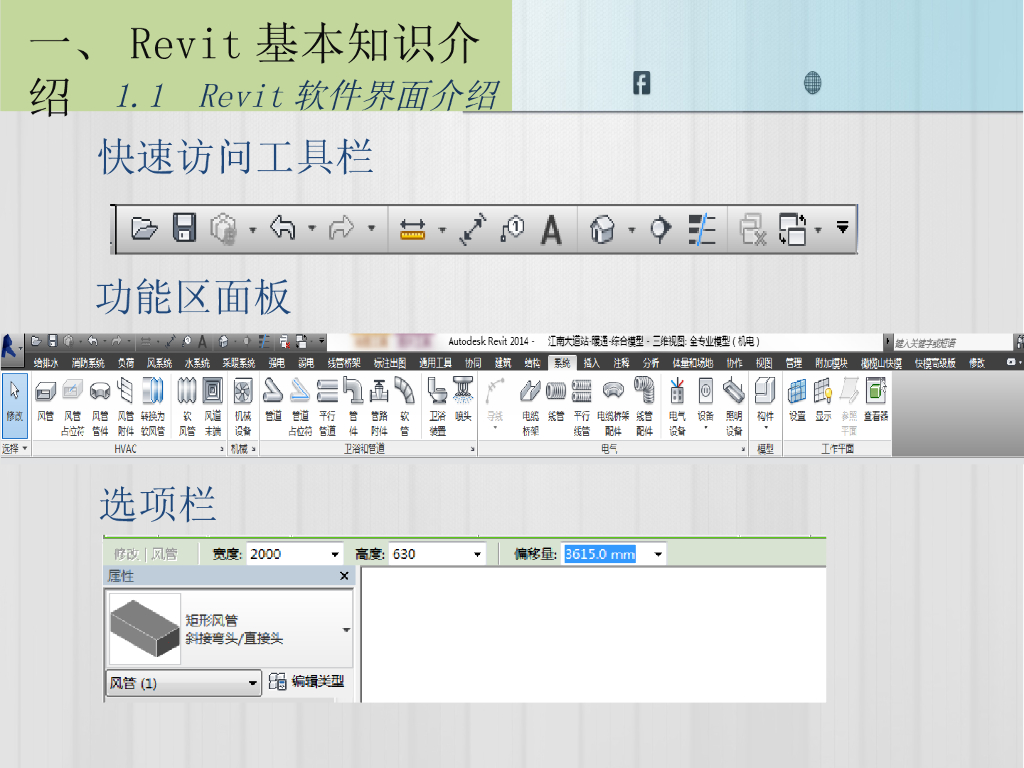
Task: Toggle the Thin Lines icon in the large toolbar
Action: [x=703, y=229]
